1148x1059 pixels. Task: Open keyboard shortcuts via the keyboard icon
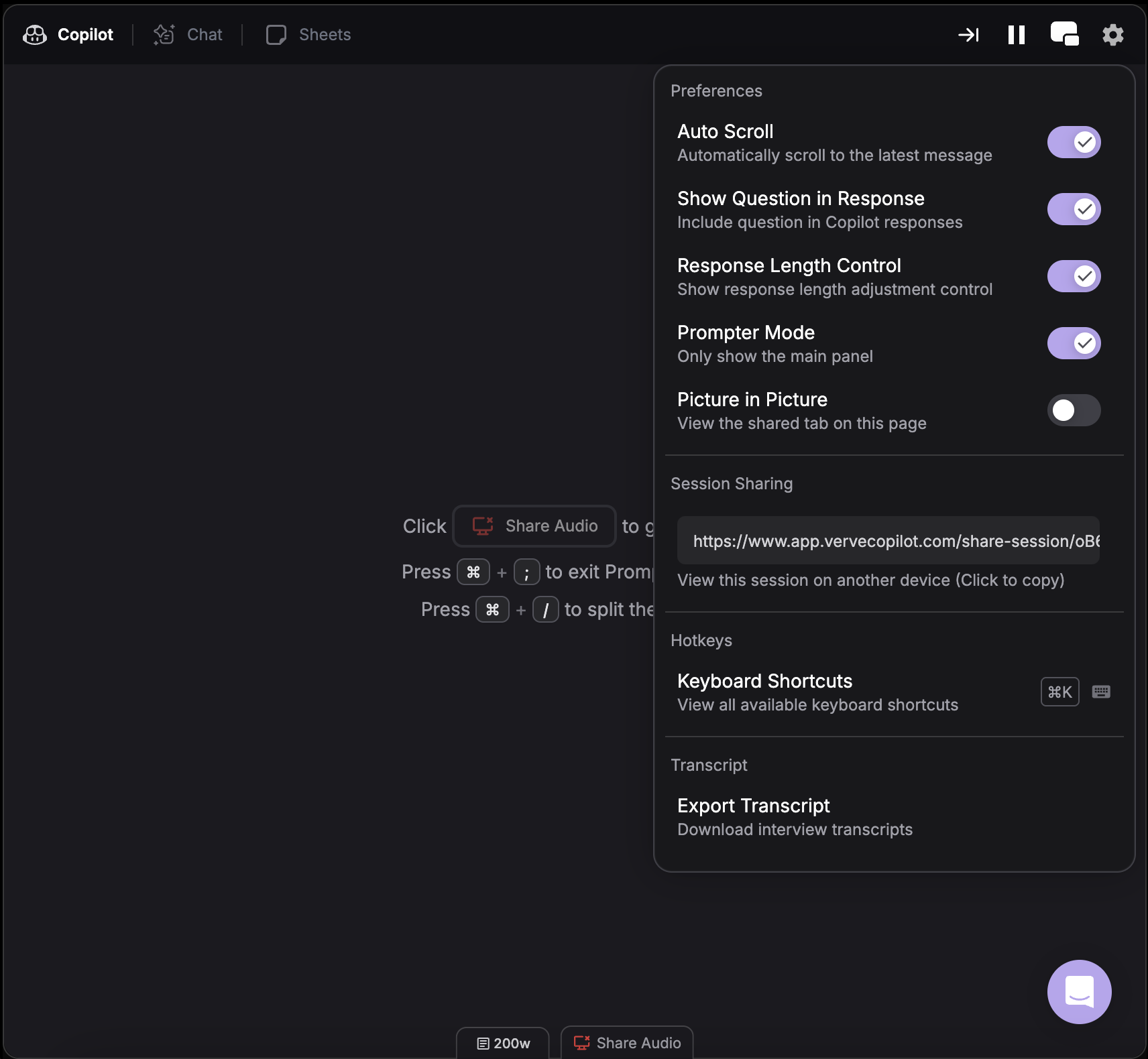pos(1102,691)
